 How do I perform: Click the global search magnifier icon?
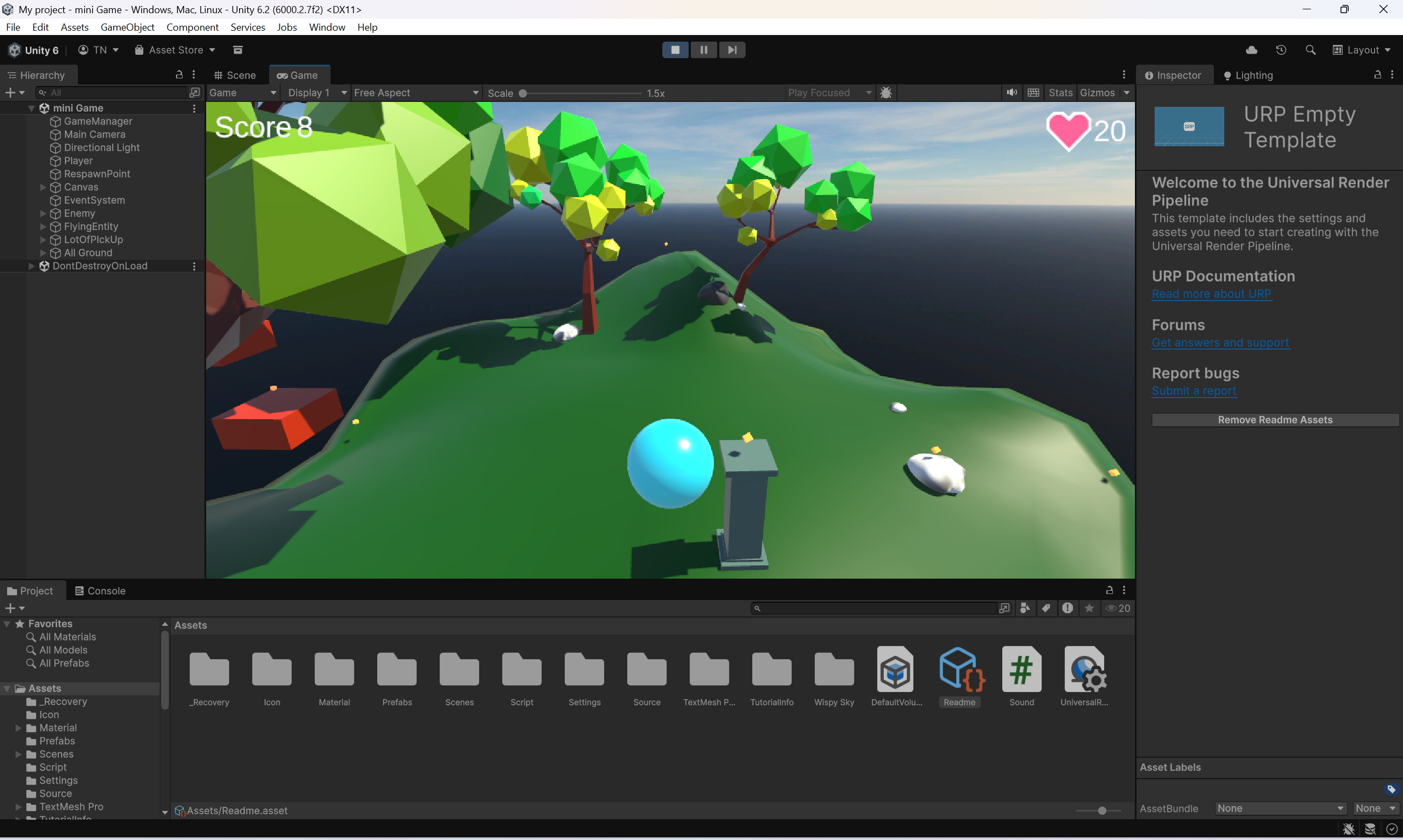click(x=1310, y=50)
